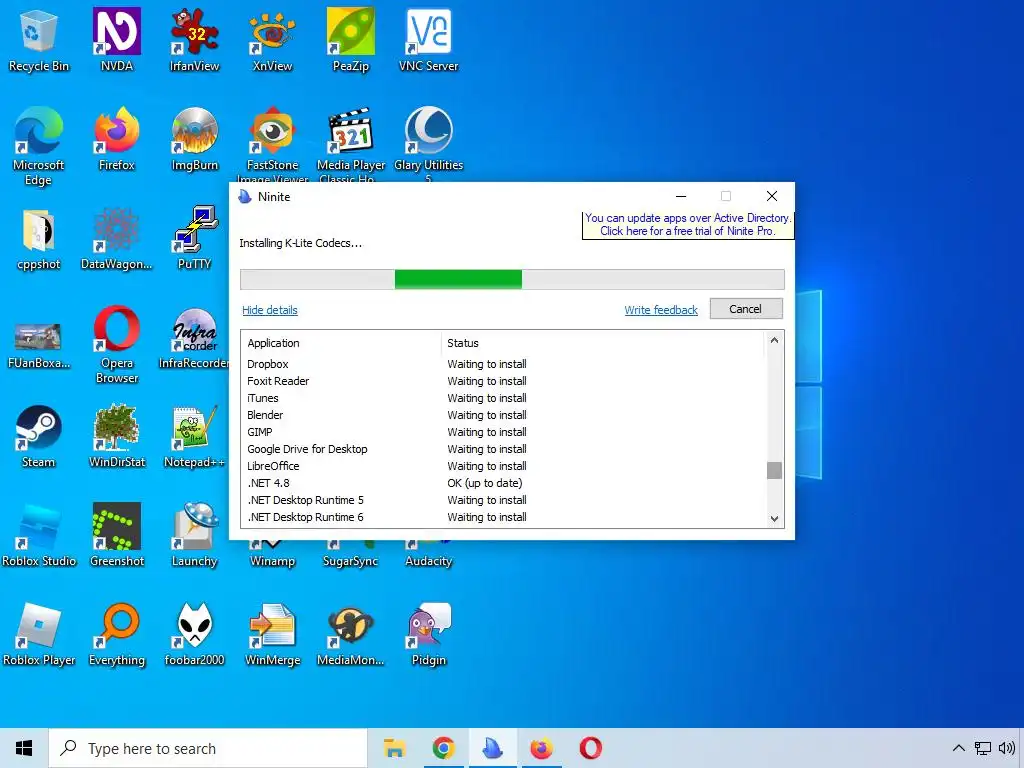Click the Ninite Pro free trial banner

(x=688, y=225)
